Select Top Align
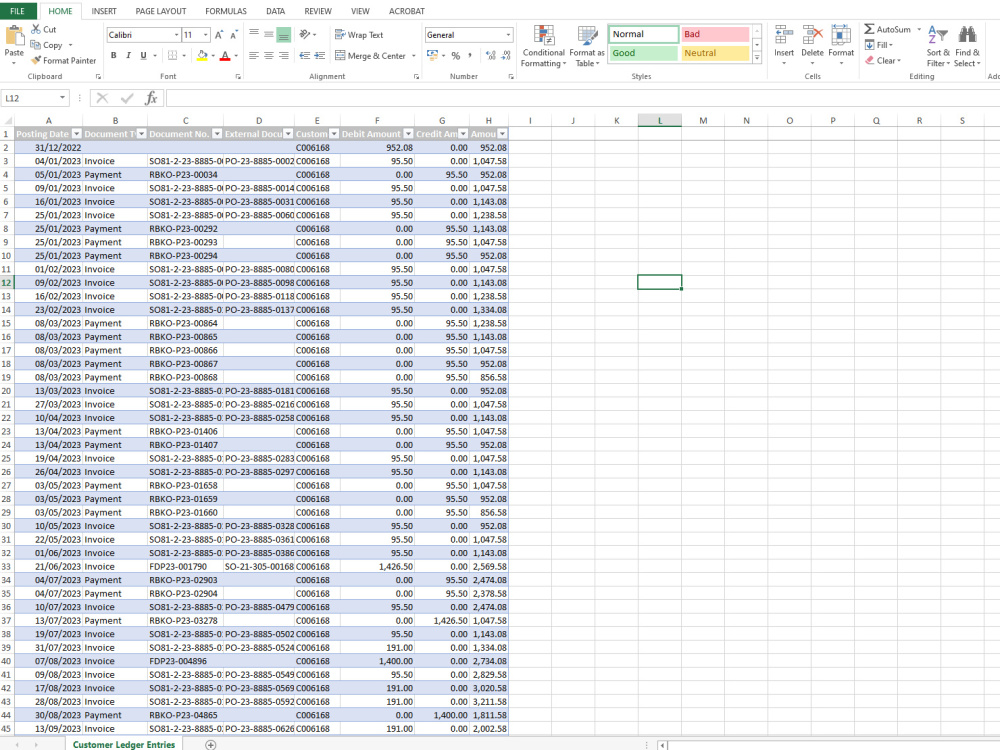This screenshot has height=750, width=1000. click(254, 34)
